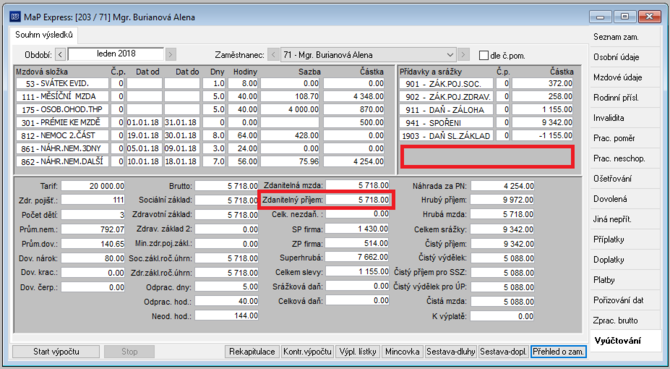The width and height of the screenshot is (670, 369).
Task: Click the Neod. hod. value 144.00
Action: coord(227,316)
